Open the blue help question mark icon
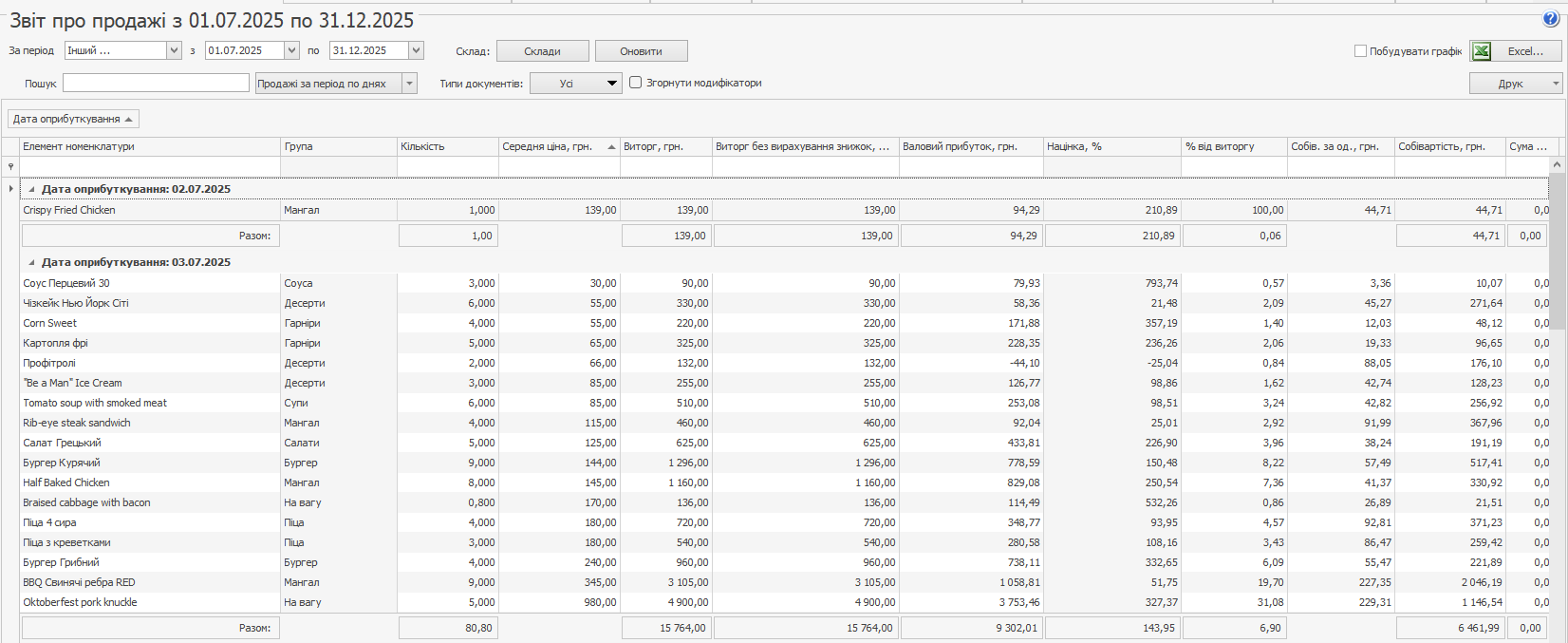Viewport: 1568px width, 643px height. 1551,19
